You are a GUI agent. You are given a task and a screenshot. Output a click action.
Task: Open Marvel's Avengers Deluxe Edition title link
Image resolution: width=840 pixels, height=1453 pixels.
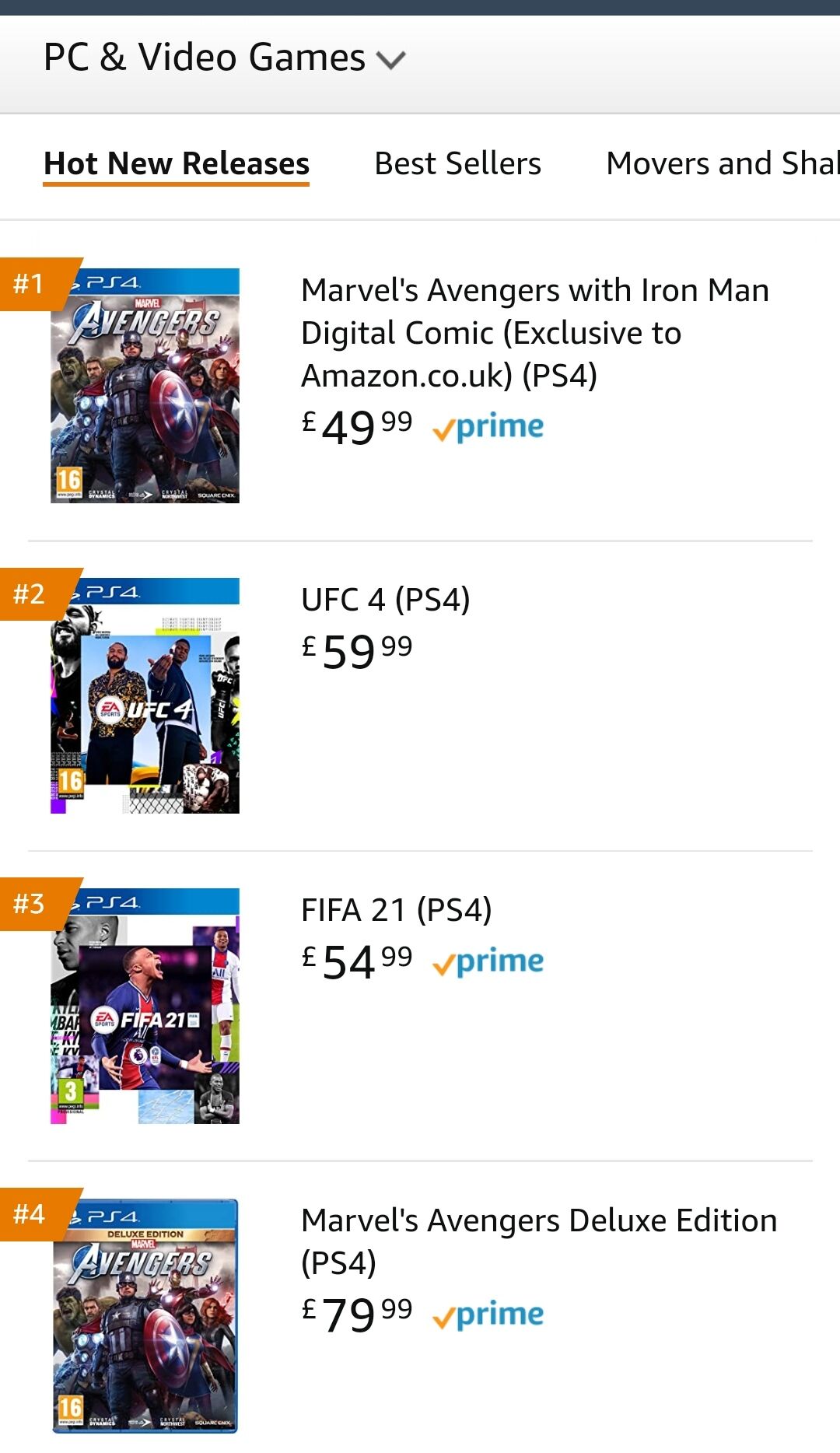(538, 1241)
